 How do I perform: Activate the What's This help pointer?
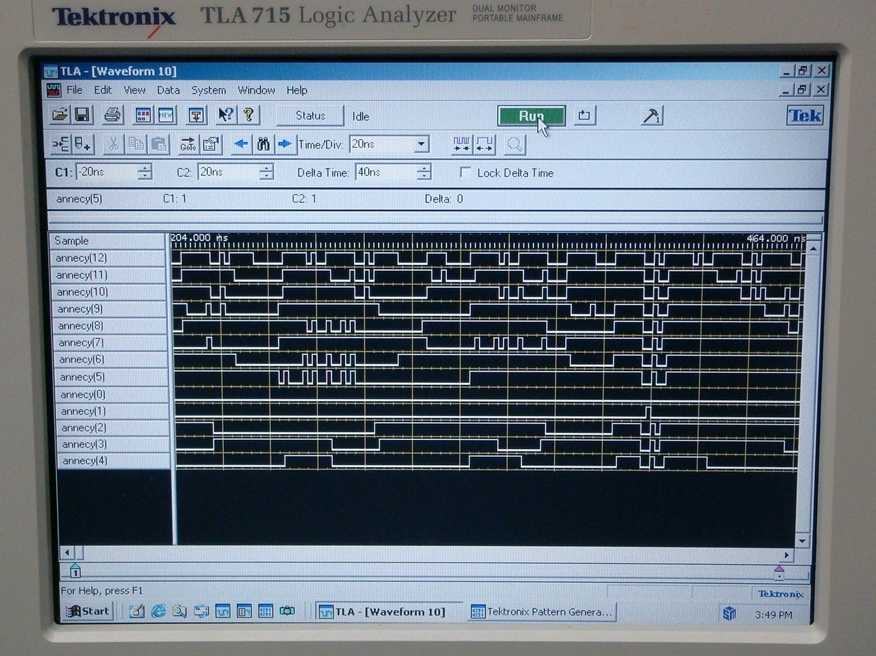[226, 116]
